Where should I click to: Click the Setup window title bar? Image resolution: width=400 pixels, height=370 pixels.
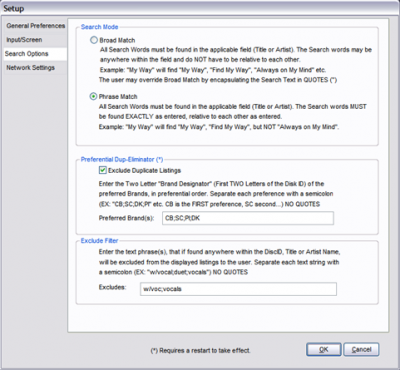pyautogui.click(x=200, y=8)
